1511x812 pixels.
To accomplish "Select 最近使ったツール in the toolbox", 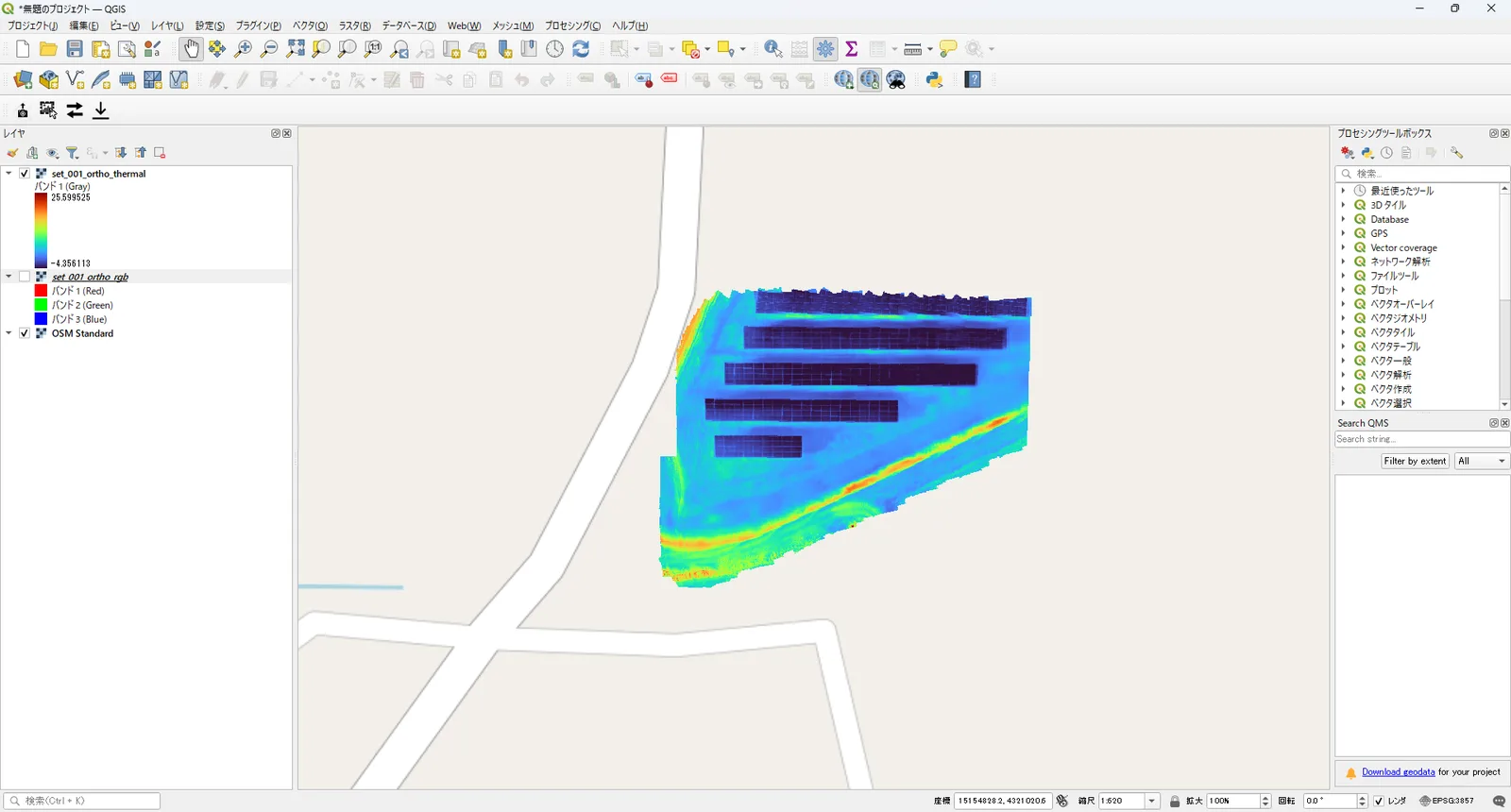I will coord(1401,191).
